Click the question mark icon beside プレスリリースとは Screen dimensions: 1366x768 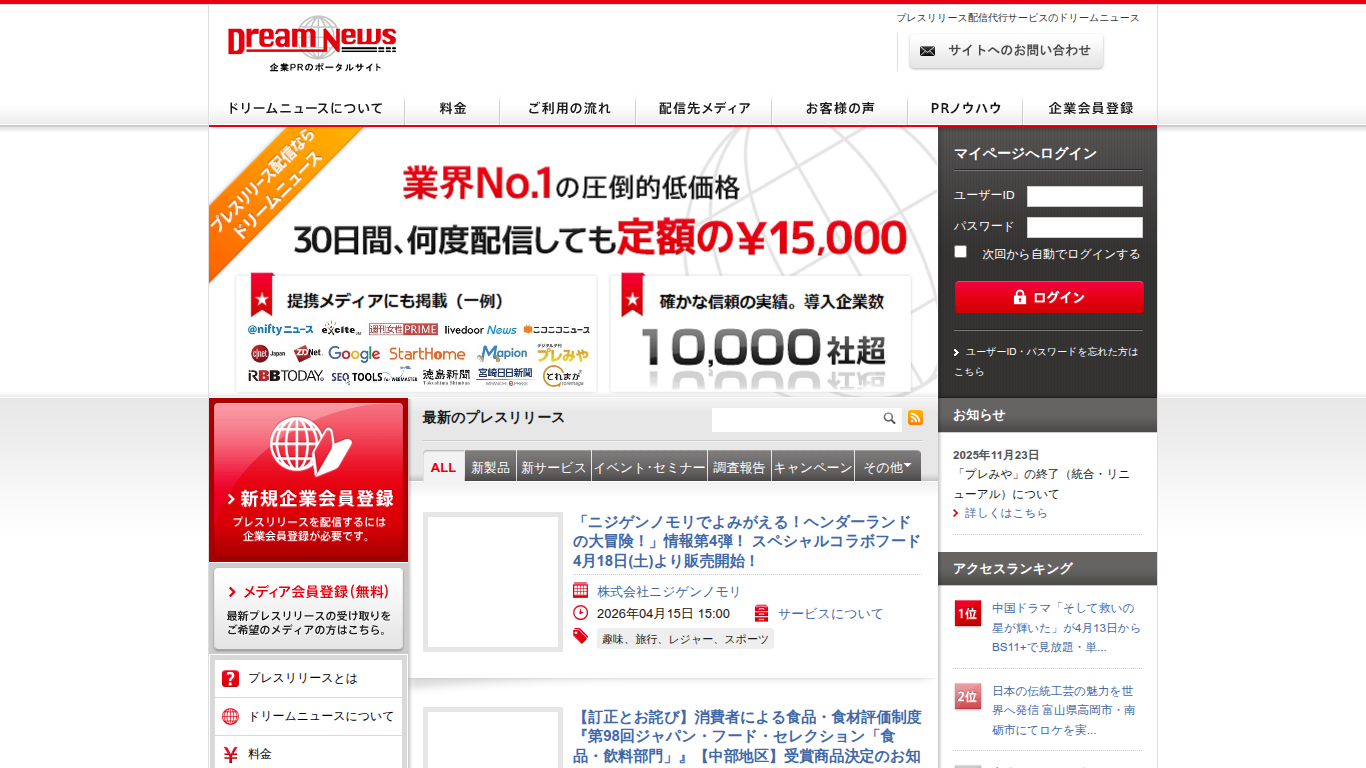coord(231,678)
